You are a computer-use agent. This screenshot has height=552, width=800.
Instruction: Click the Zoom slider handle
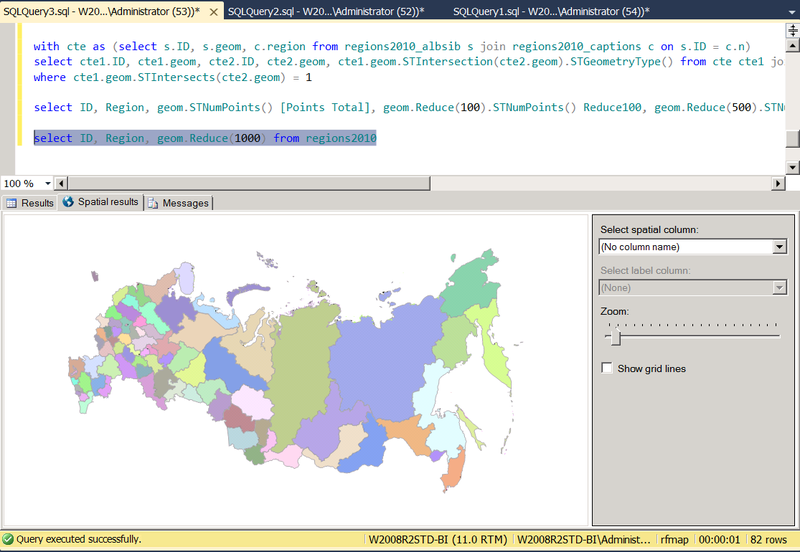click(616, 337)
